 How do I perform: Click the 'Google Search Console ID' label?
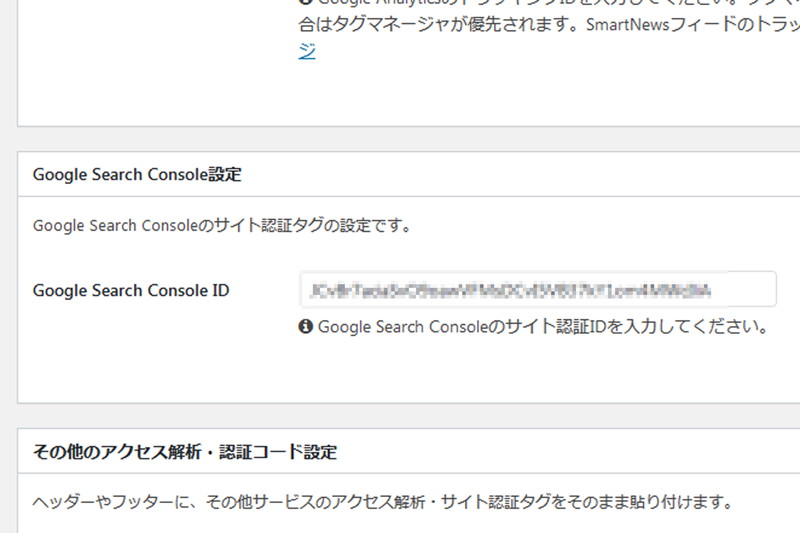[131, 290]
